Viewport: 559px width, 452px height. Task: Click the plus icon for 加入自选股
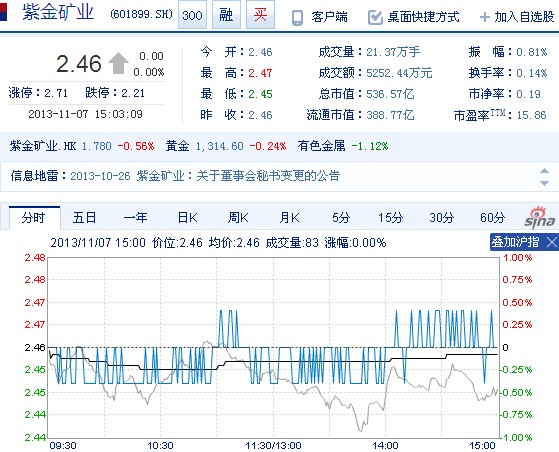point(485,17)
